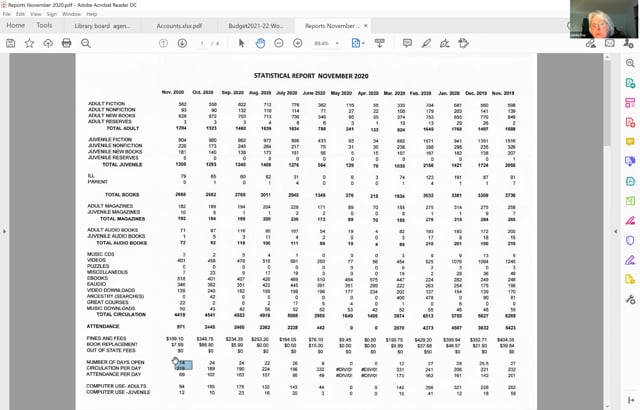Switch to Accounts.xlsx.pdf document tab

(x=179, y=26)
